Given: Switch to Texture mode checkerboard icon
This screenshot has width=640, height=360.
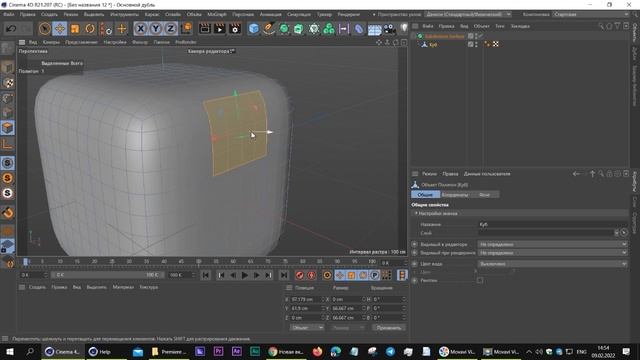Looking at the screenshot, I should click(7, 82).
